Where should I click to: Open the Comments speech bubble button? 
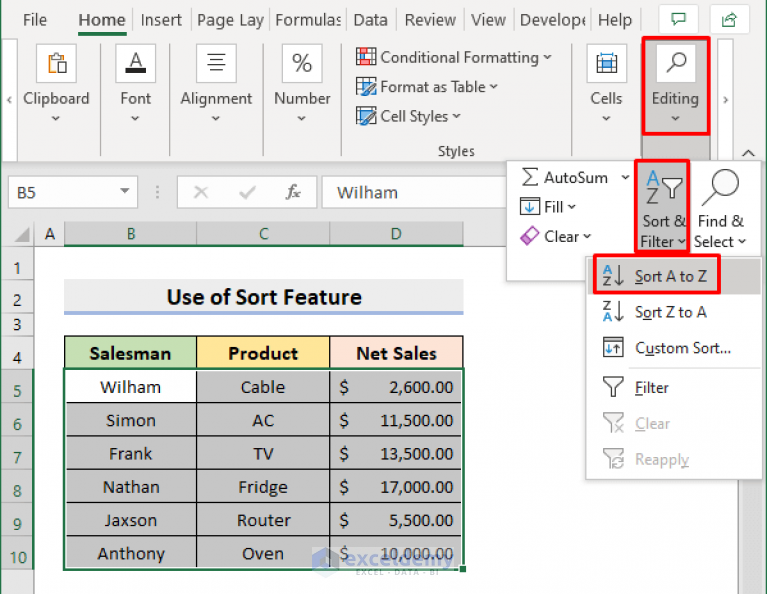679,19
